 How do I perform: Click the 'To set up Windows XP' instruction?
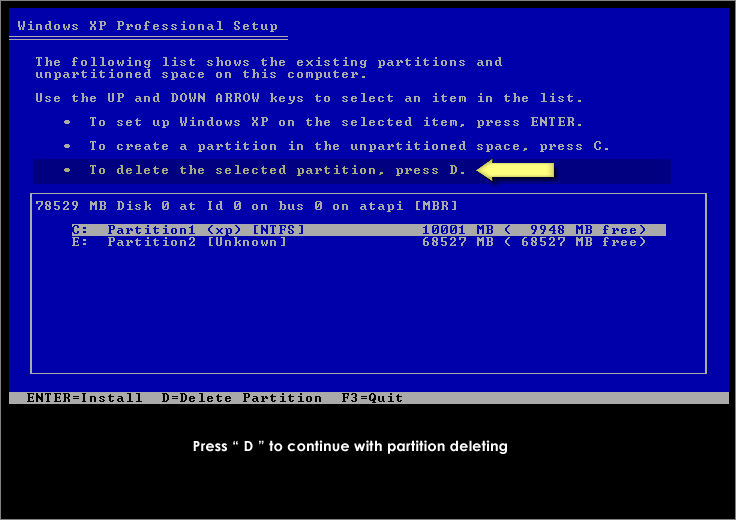336,122
